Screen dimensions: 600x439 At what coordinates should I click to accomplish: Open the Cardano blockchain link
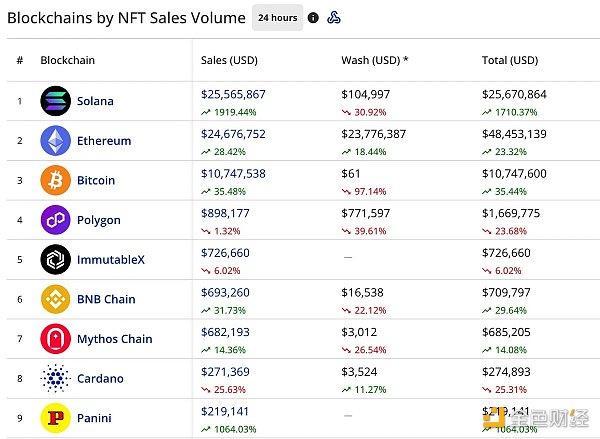(100, 379)
